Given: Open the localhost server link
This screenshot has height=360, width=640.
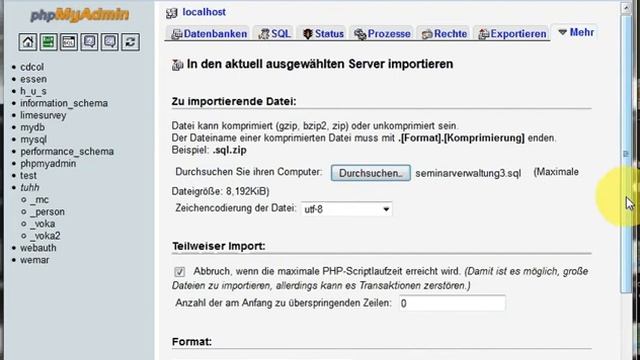Looking at the screenshot, I should pos(204,12).
